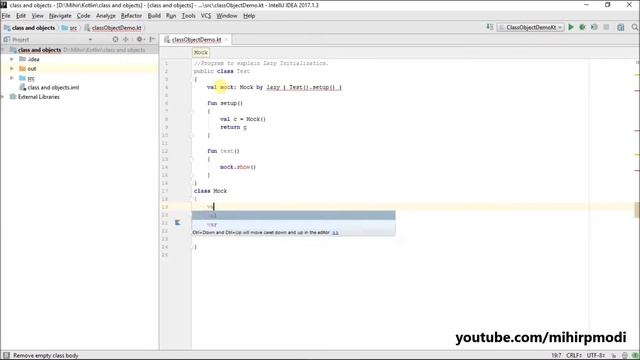This screenshot has width=640, height=360.
Task: Expand the src folder arrow
Action: click(12, 78)
